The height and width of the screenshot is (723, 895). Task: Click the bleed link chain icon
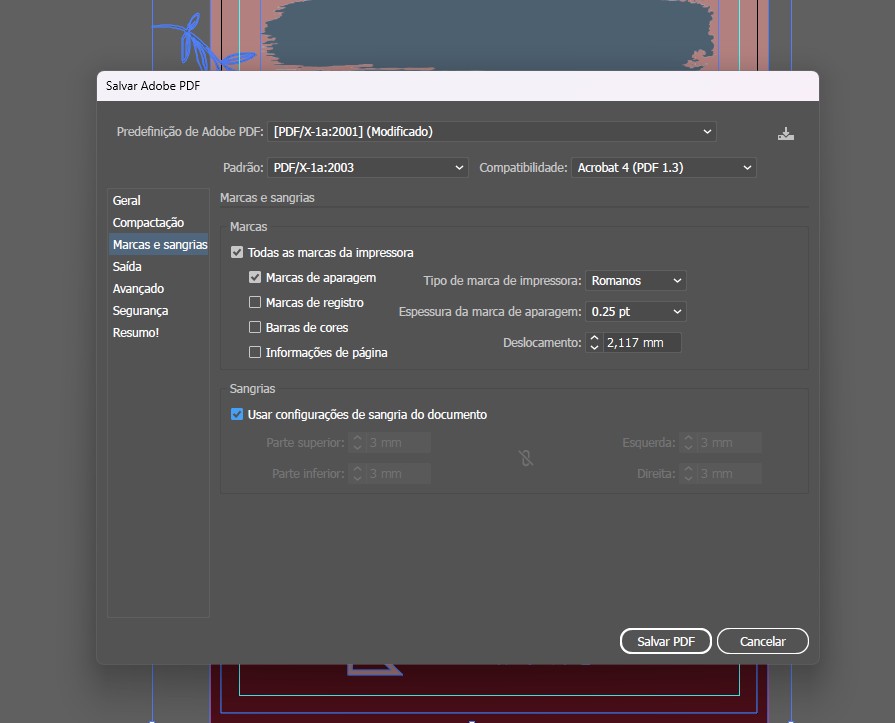(526, 458)
